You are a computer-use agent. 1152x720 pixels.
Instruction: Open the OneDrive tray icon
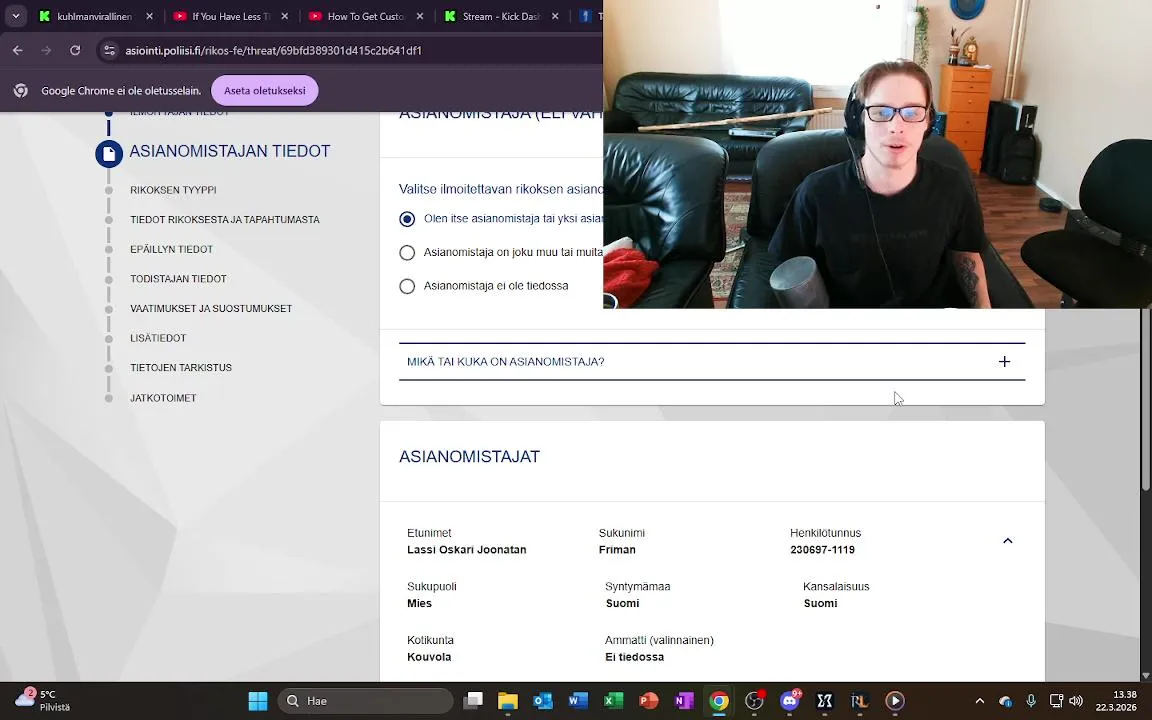tap(1005, 701)
